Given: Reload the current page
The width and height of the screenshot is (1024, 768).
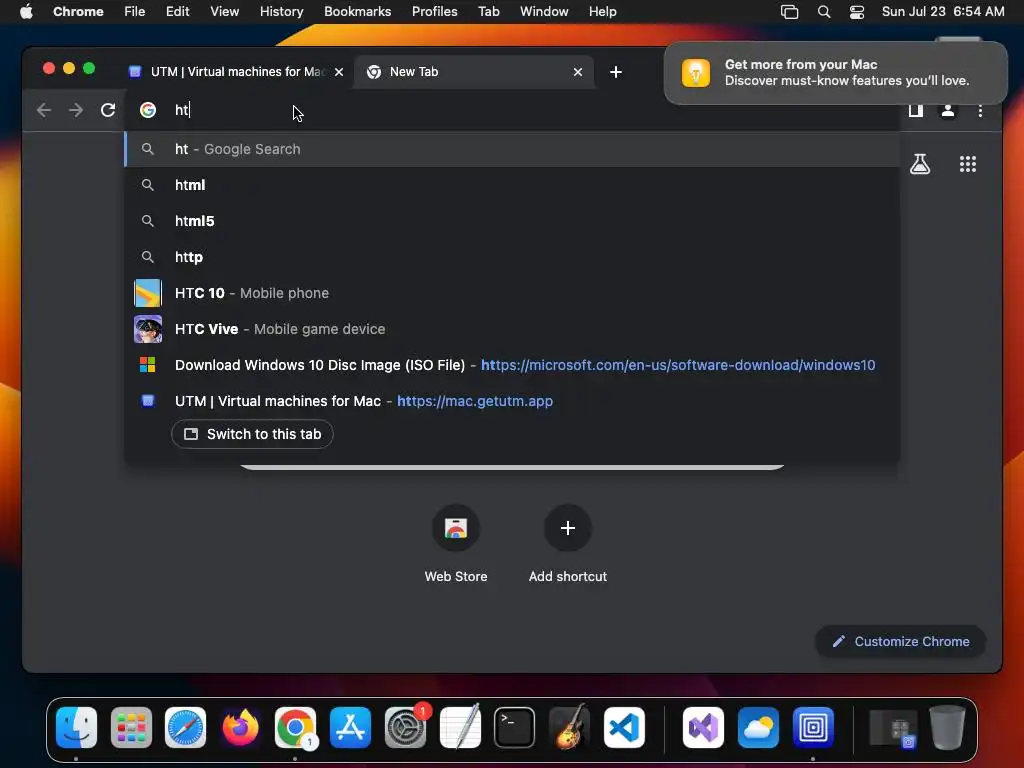Looking at the screenshot, I should pos(108,110).
